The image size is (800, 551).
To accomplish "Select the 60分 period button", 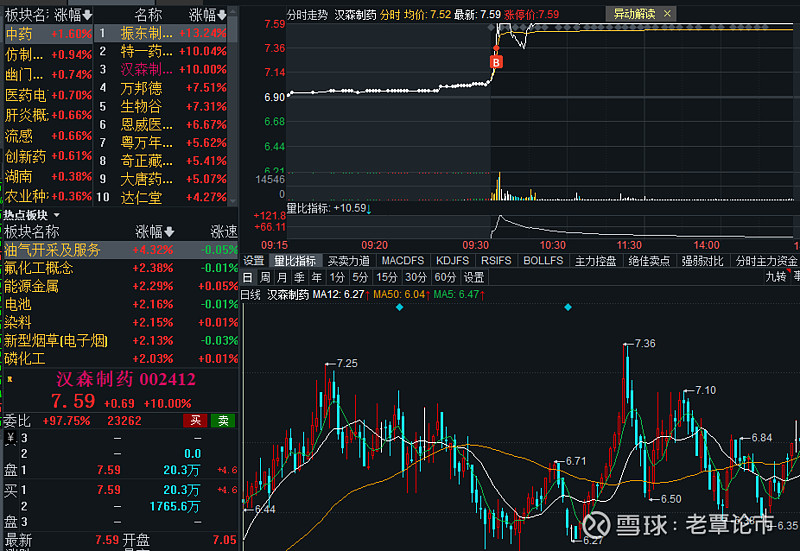I will tap(445, 278).
